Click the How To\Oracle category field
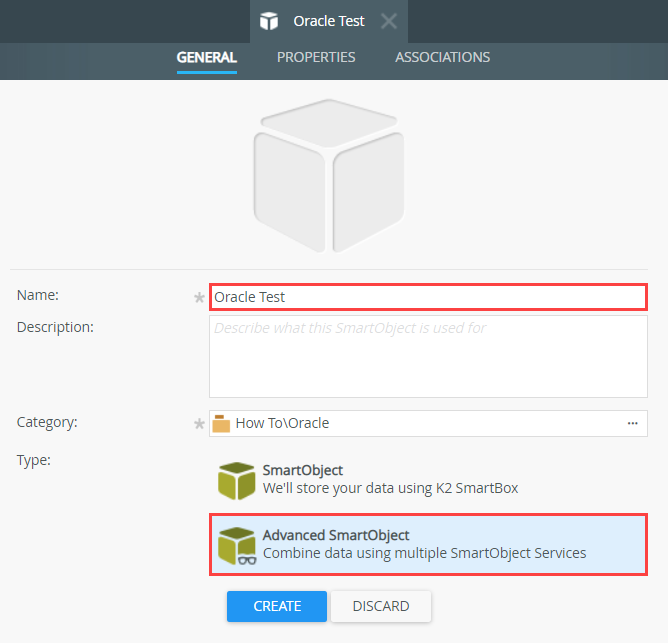Image resolution: width=668 pixels, height=643 pixels. point(428,423)
